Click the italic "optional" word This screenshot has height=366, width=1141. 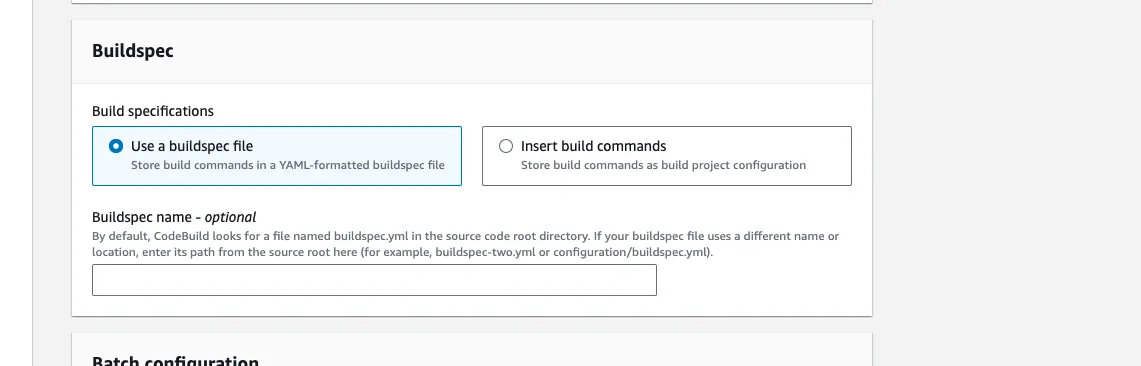tap(230, 217)
